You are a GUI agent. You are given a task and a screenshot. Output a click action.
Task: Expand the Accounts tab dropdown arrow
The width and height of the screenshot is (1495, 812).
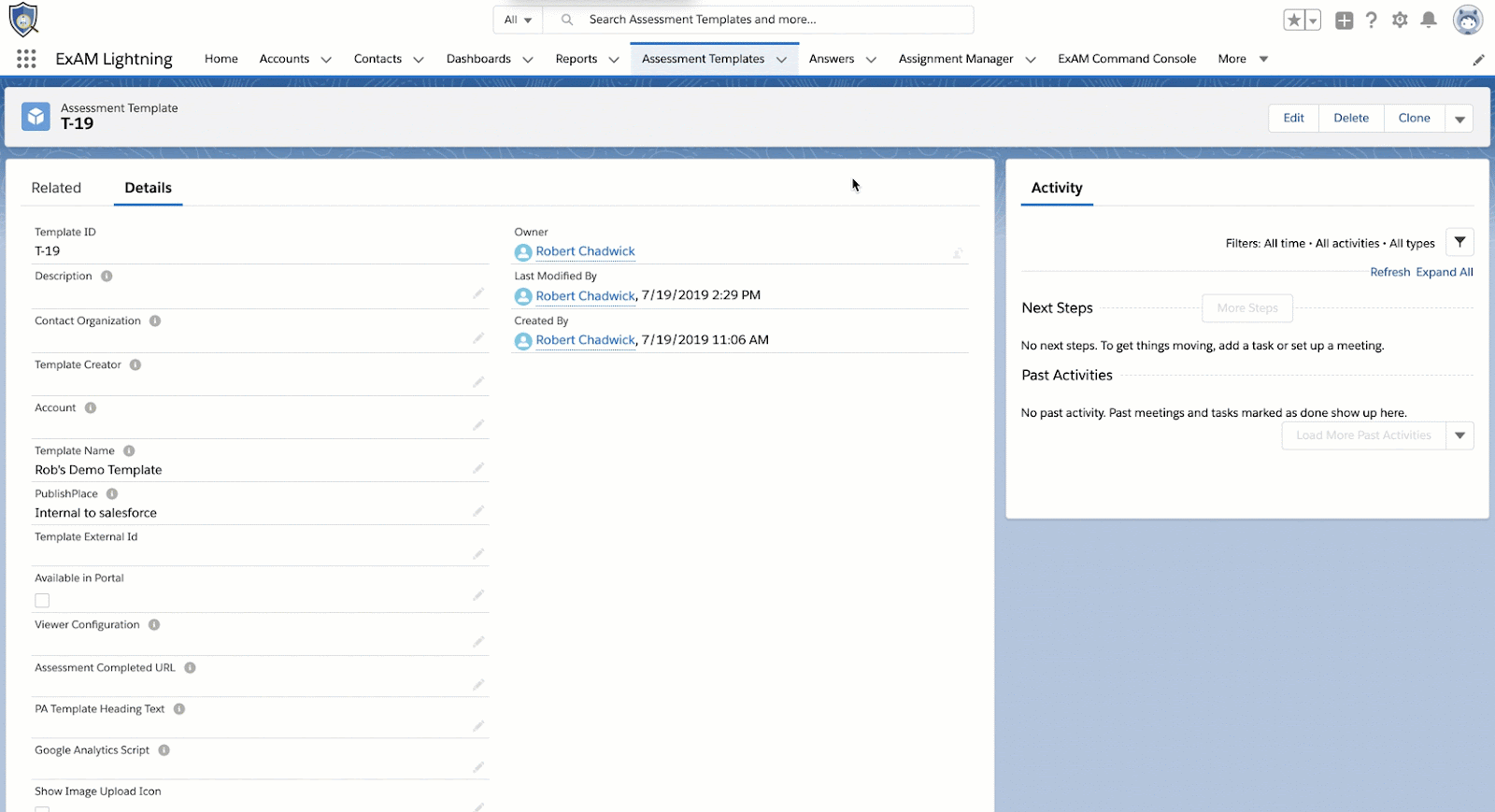[326, 60]
